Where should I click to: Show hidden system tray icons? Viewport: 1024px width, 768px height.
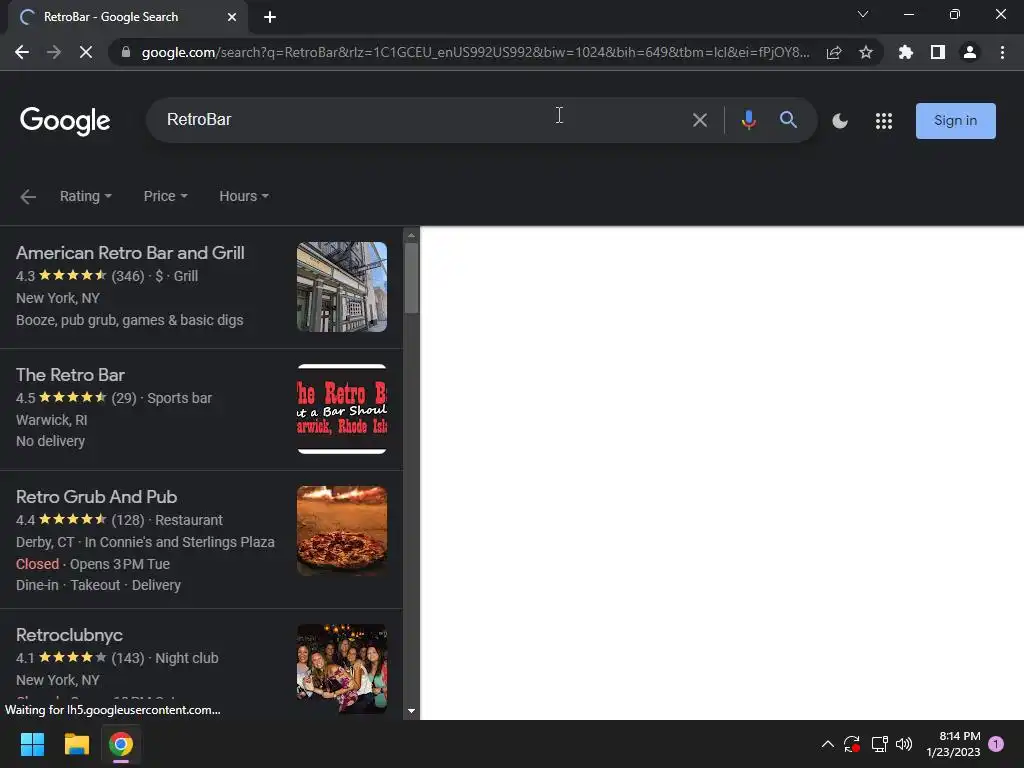coord(827,744)
